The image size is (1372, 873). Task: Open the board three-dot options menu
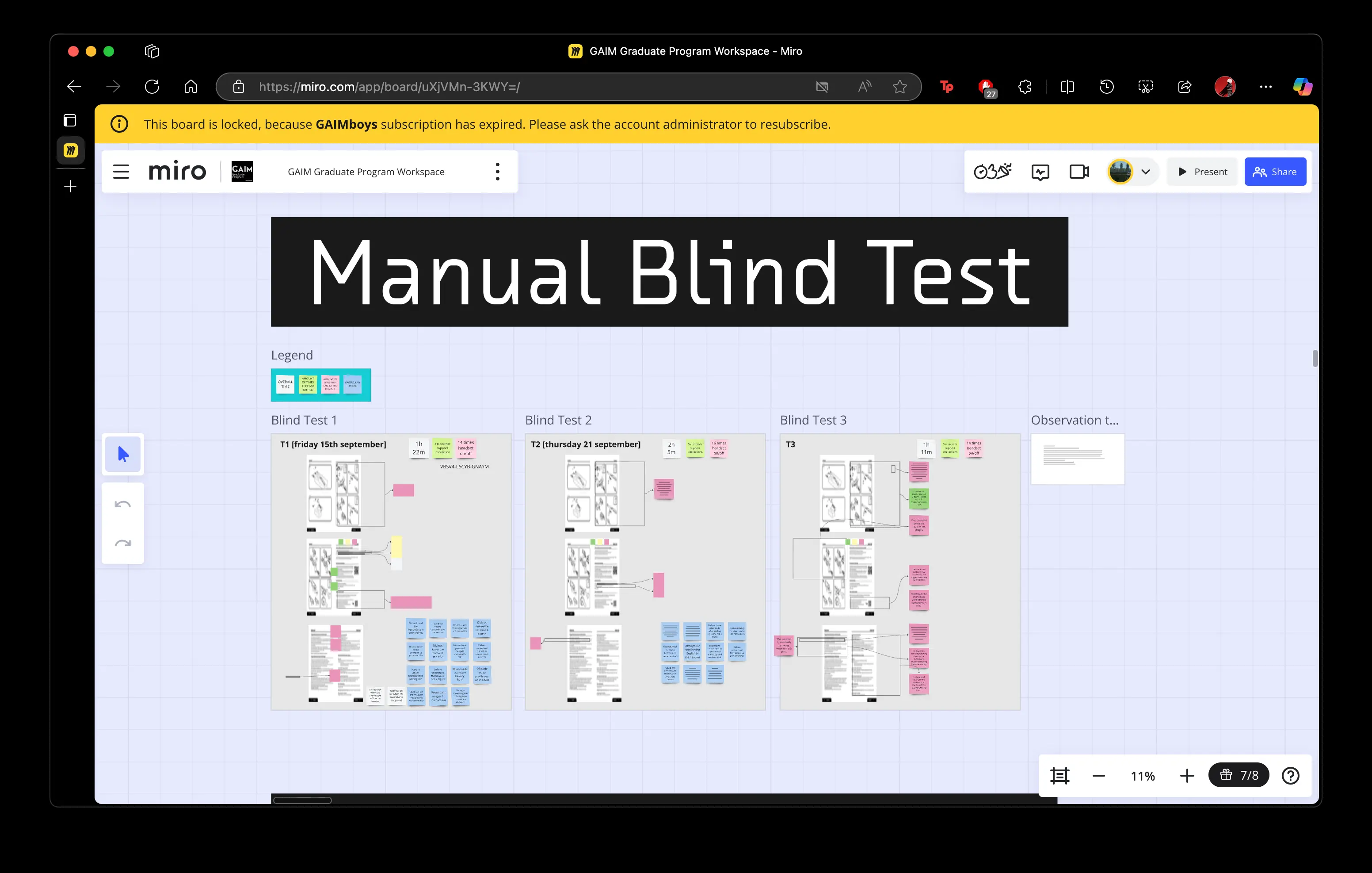pyautogui.click(x=497, y=172)
